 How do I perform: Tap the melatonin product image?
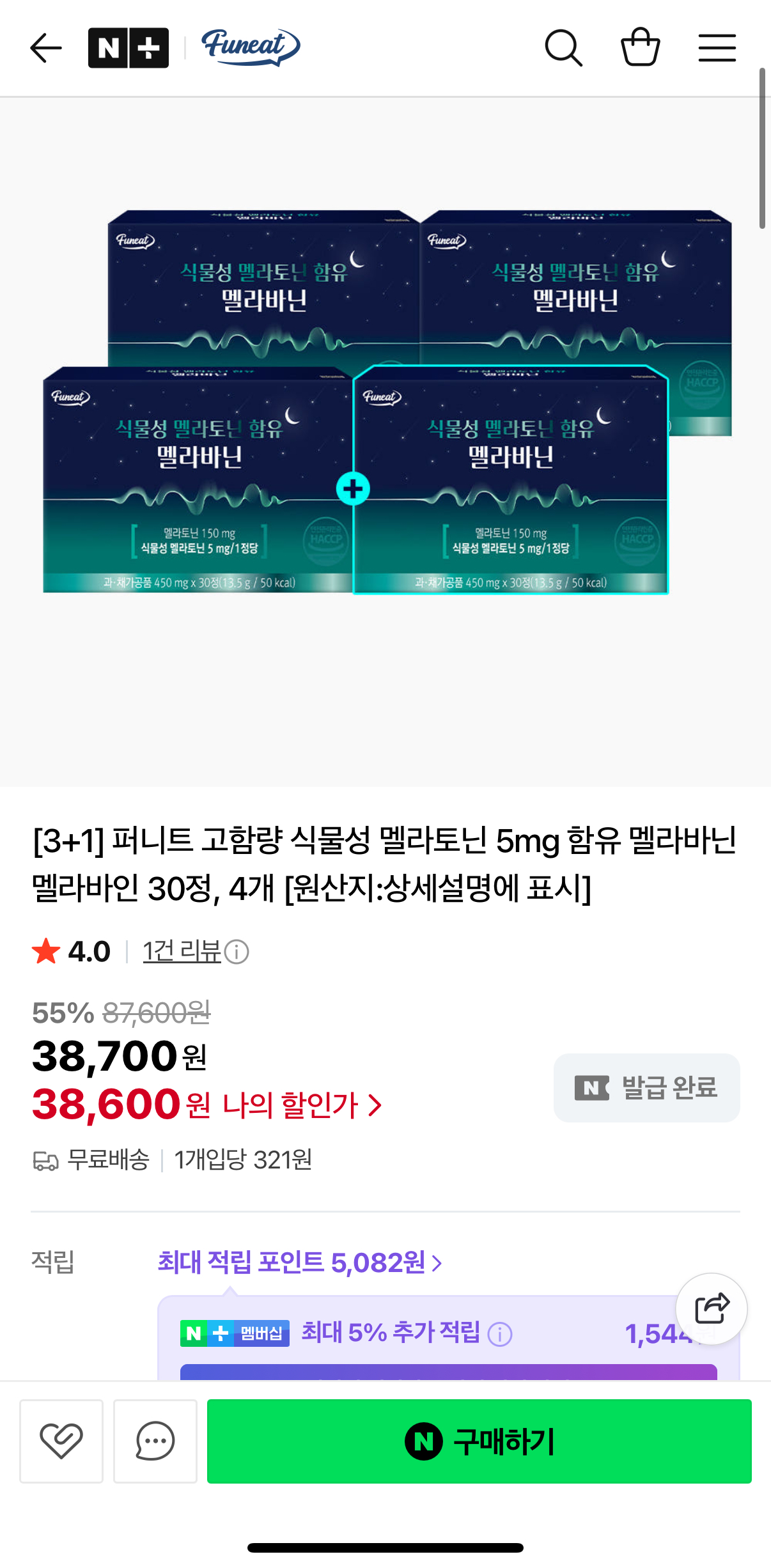(385, 401)
